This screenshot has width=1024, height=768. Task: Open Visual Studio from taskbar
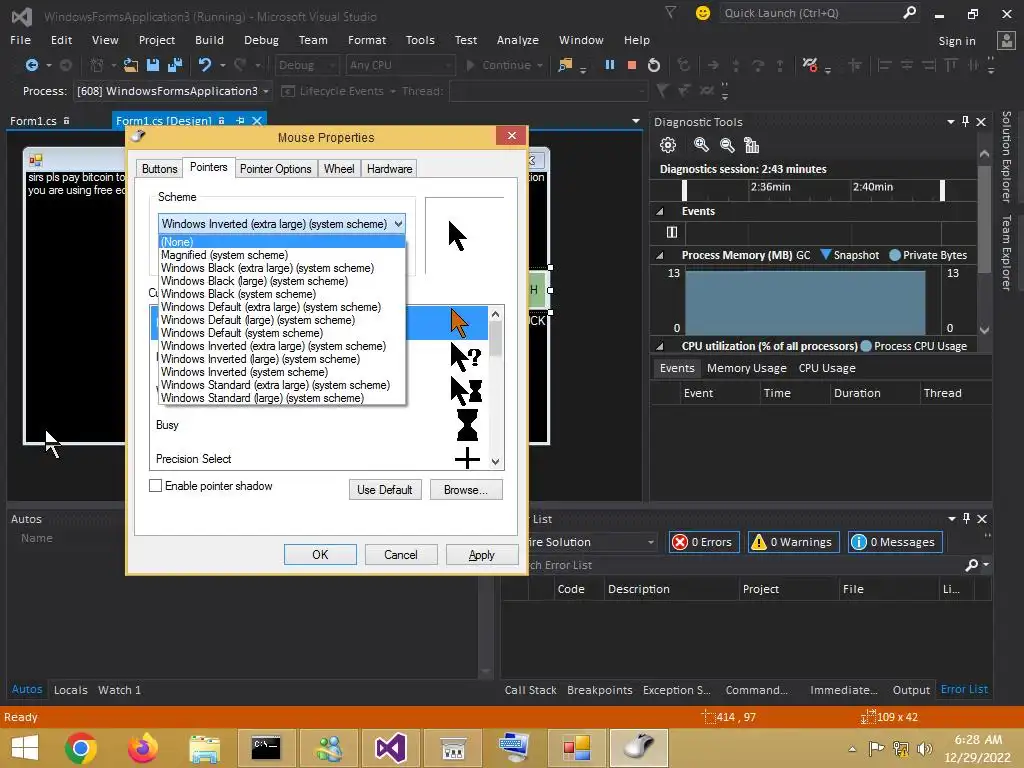click(x=391, y=748)
